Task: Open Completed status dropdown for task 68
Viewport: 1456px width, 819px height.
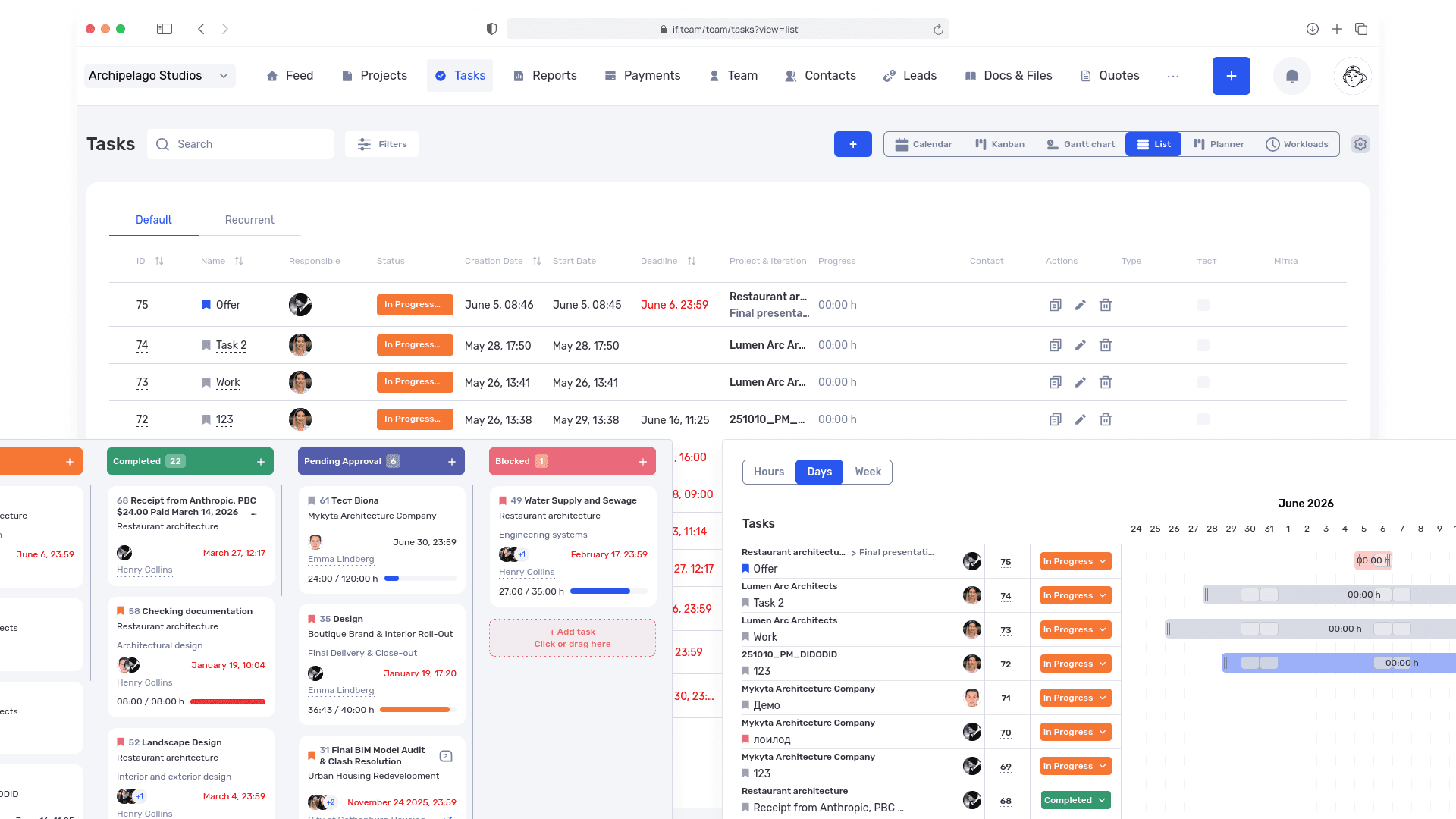Action: (x=1075, y=800)
